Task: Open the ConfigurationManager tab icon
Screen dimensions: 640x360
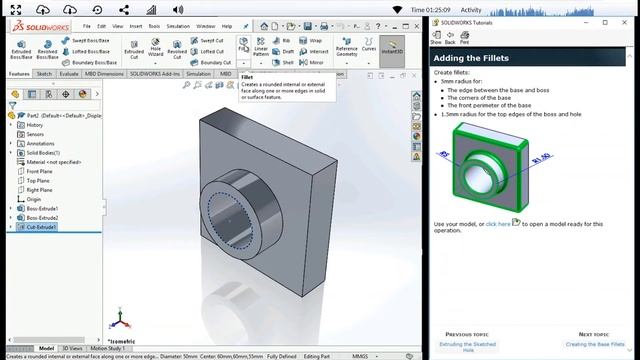Action: 49,94
